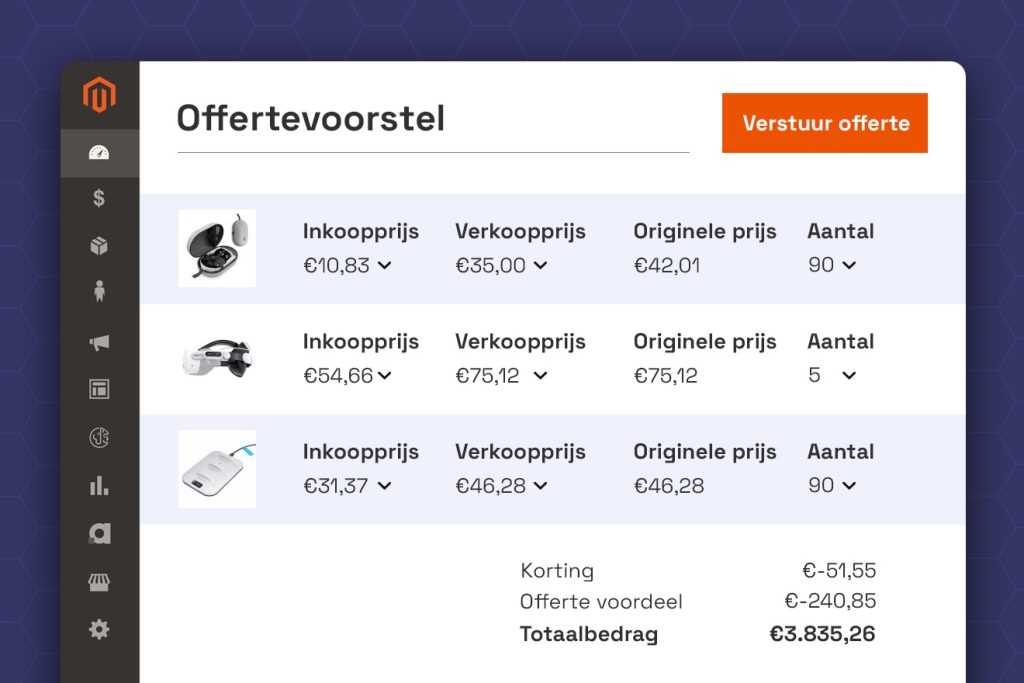Expand the €46,28 Verkoopprijs dropdown
Viewport: 1024px width, 683px height.
(x=540, y=486)
